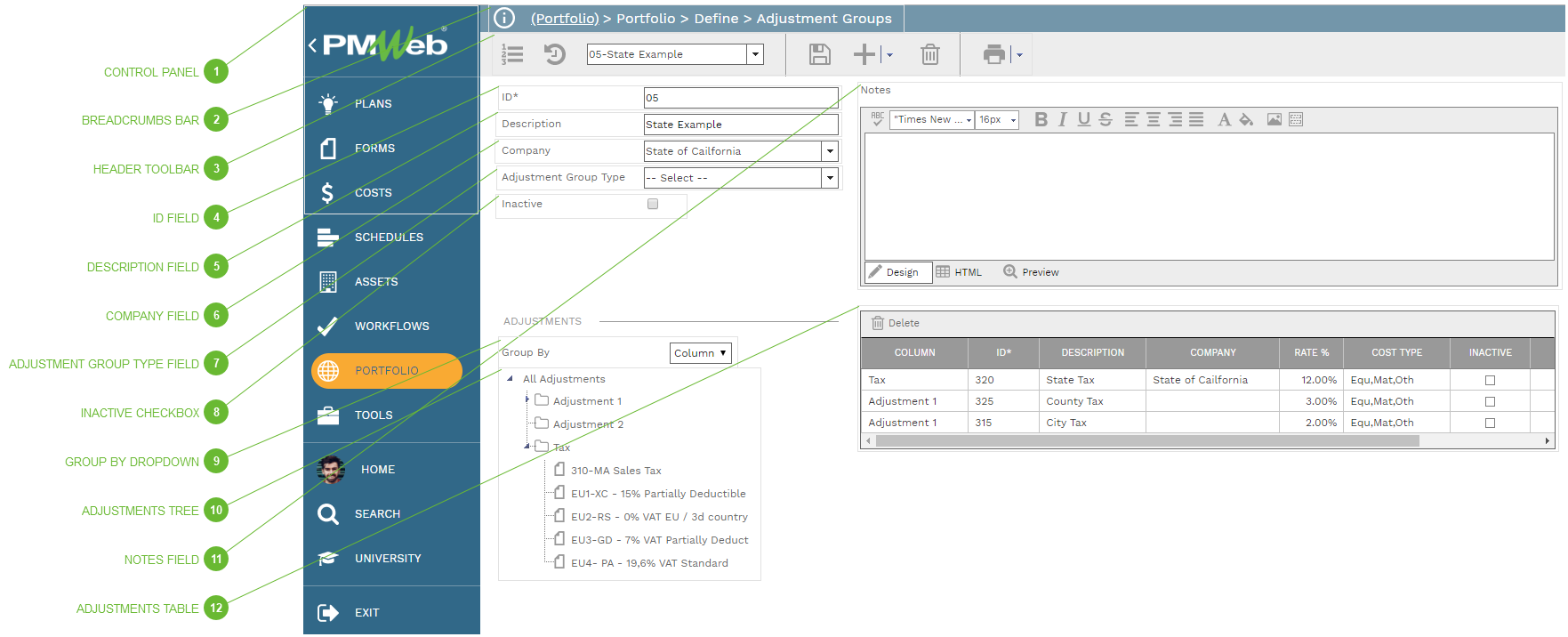Open the Company dropdown
Viewport: 1568px width, 637px height.
click(830, 152)
